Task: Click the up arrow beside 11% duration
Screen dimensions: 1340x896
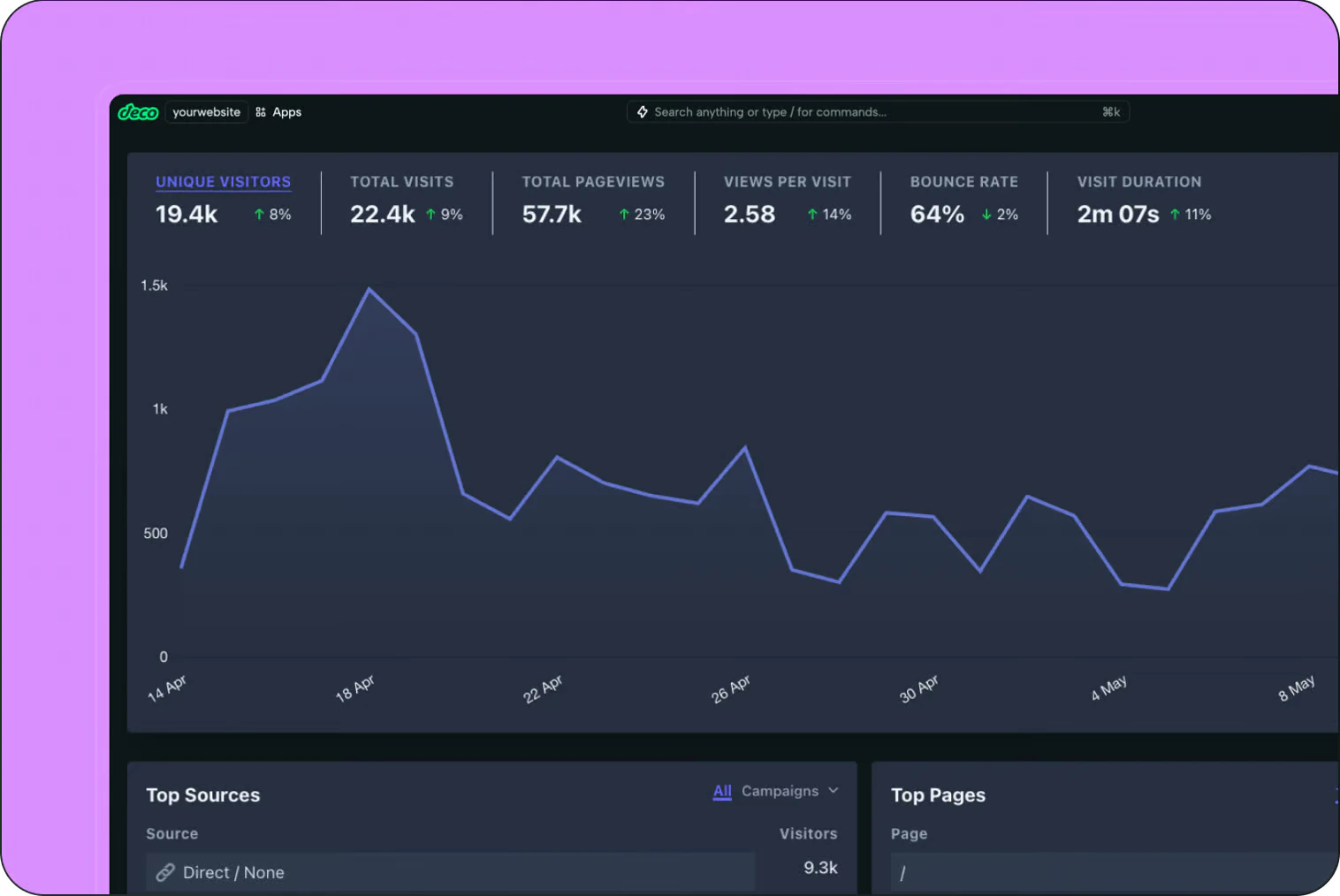Action: click(x=1175, y=215)
